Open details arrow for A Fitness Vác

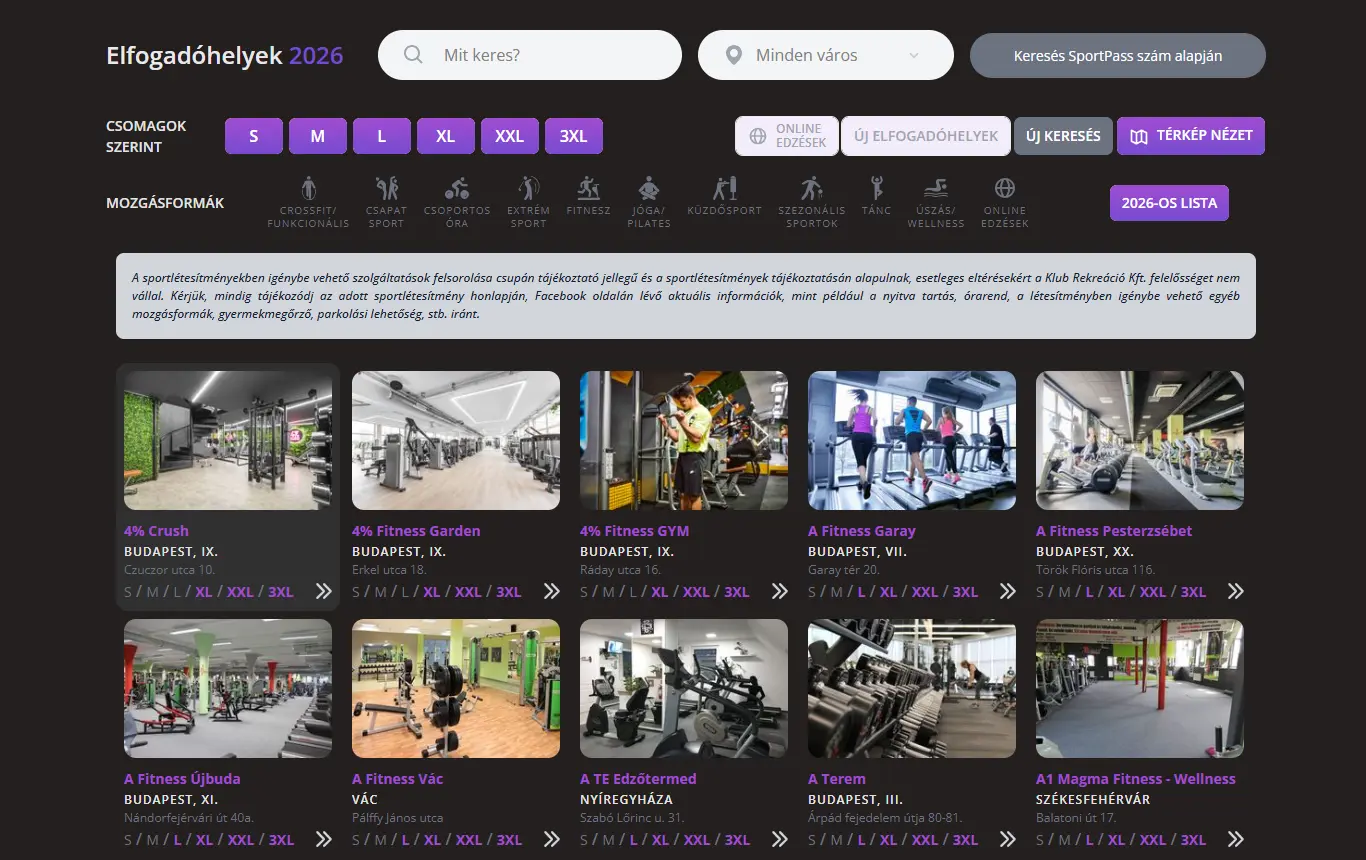pyautogui.click(x=551, y=839)
